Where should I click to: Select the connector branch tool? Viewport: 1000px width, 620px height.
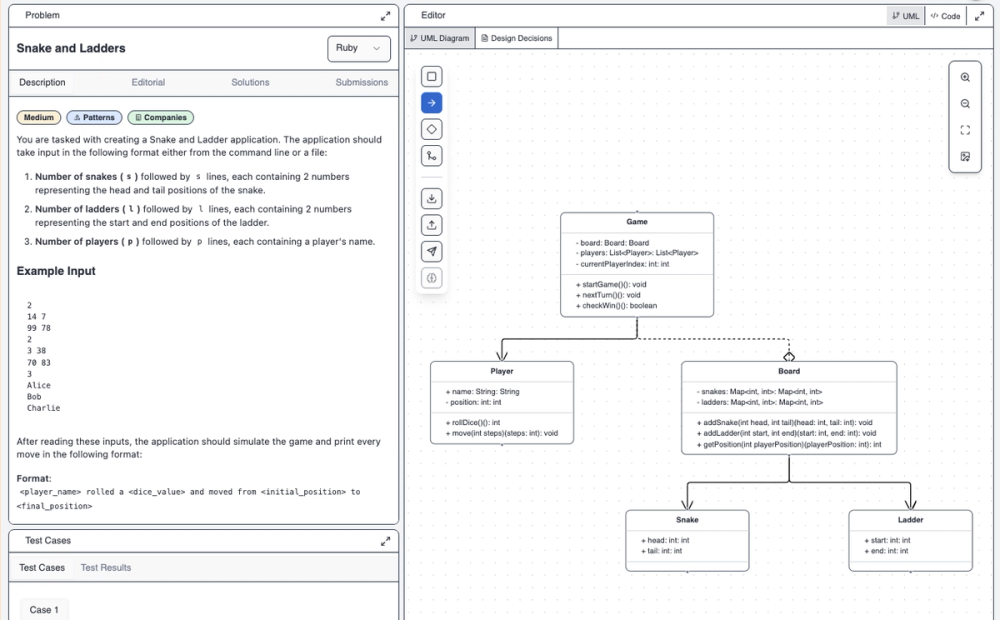[432, 156]
